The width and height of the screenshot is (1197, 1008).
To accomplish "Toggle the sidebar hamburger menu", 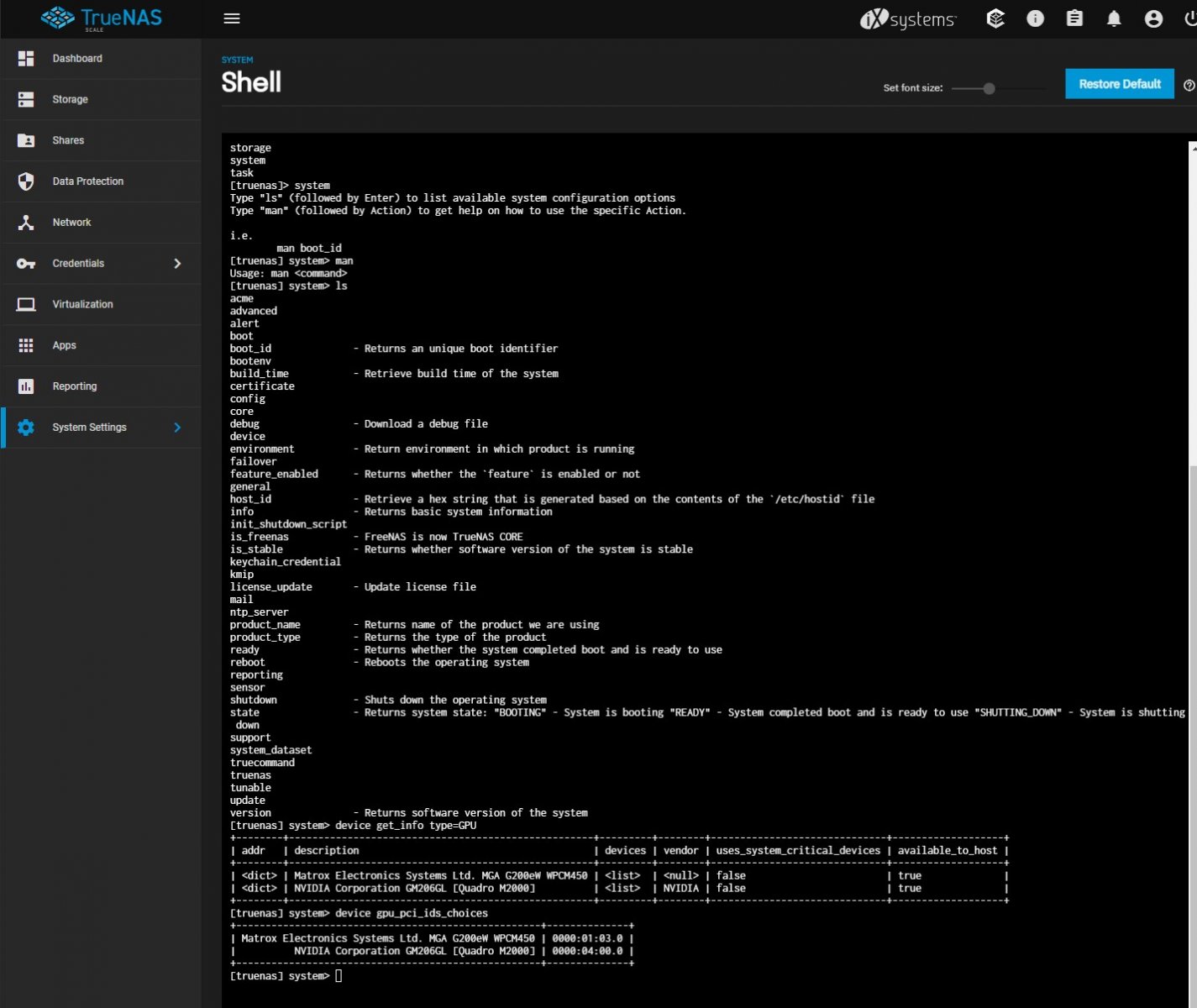I will coord(232,18).
